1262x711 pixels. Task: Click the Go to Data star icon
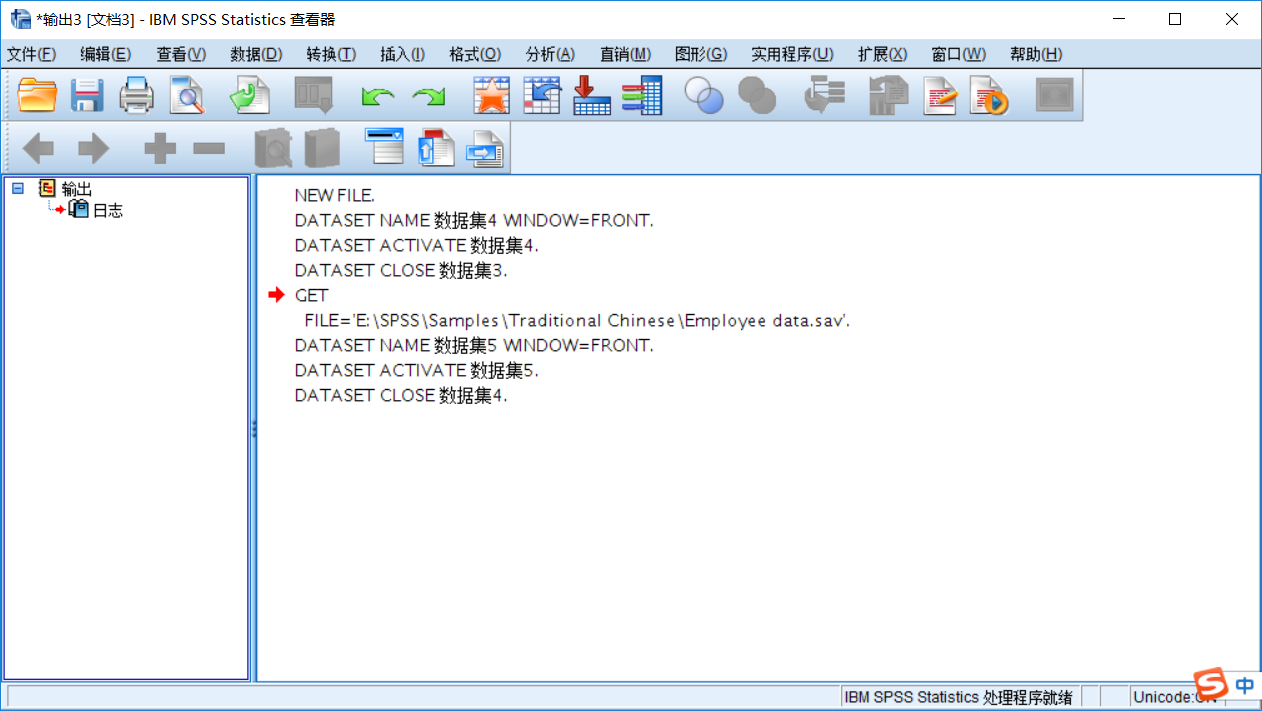[x=491, y=96]
